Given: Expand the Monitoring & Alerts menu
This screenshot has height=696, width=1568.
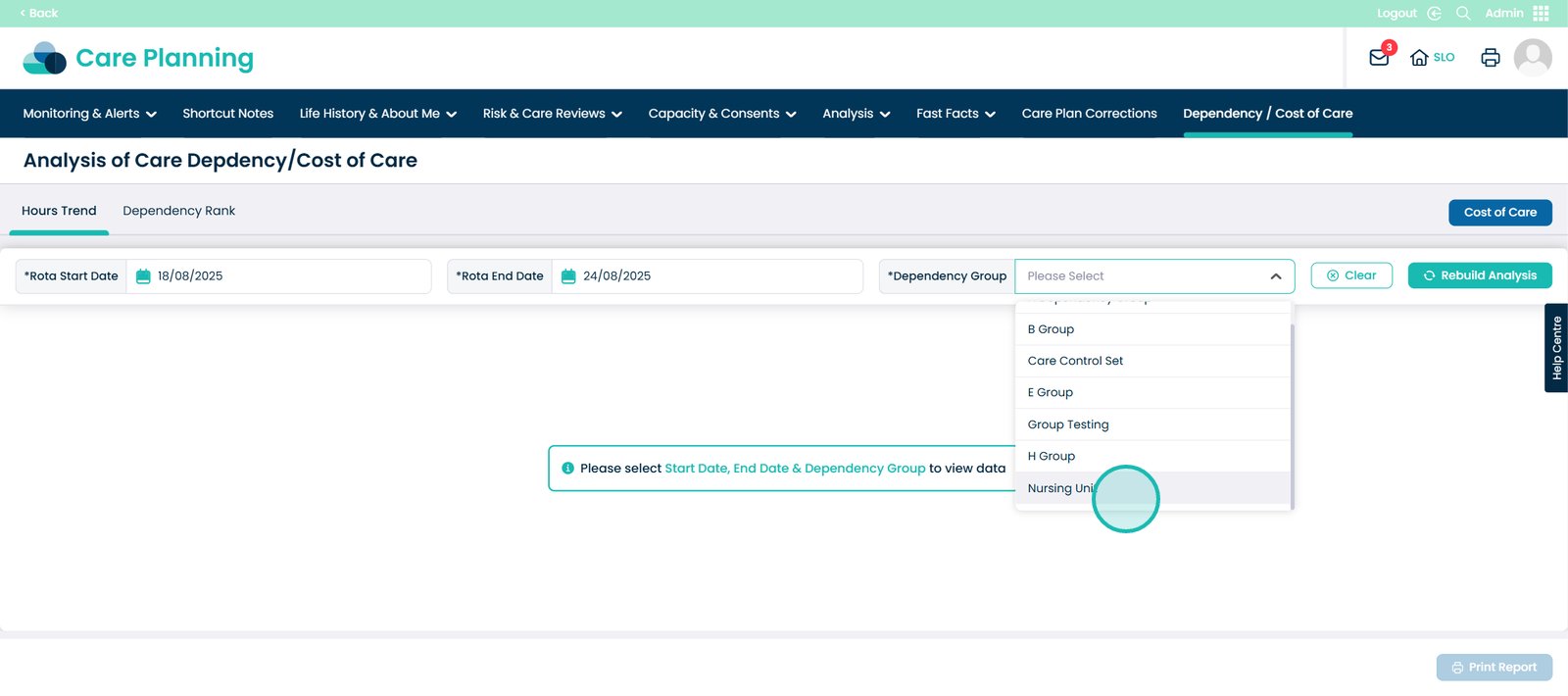Looking at the screenshot, I should [x=89, y=114].
